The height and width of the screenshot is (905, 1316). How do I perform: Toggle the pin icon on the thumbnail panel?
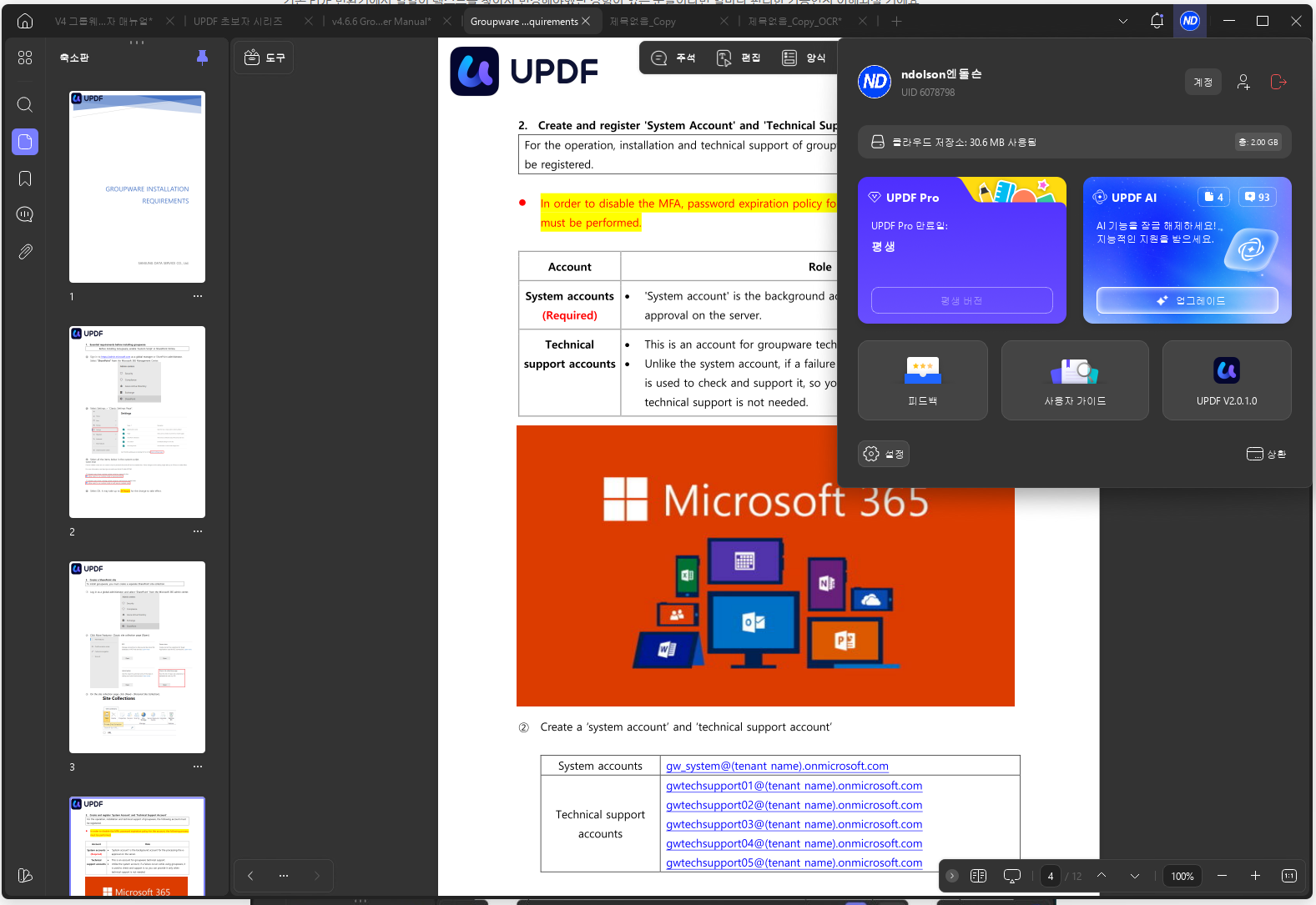click(x=202, y=57)
